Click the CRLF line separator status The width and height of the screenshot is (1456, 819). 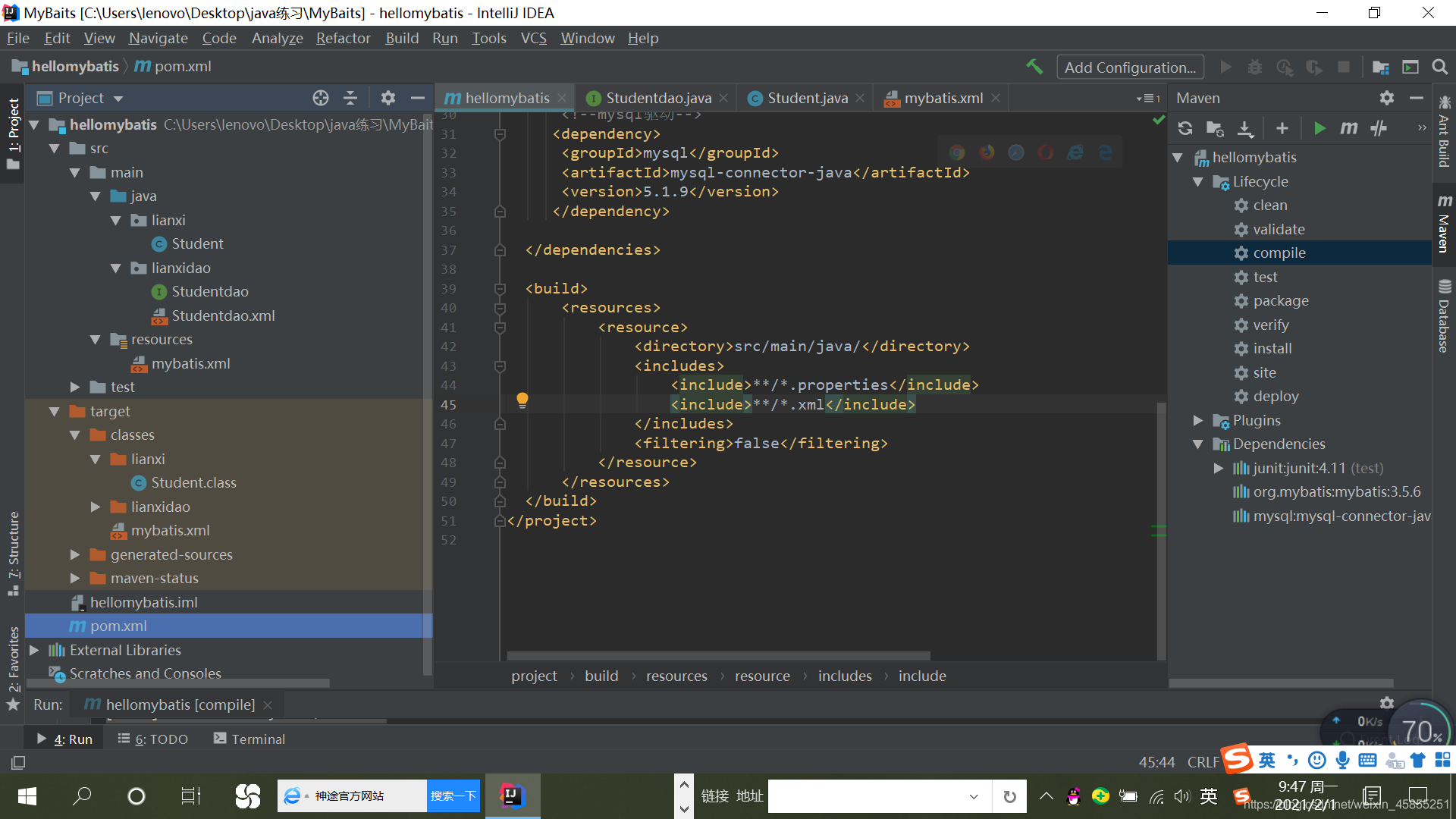coord(1203,762)
